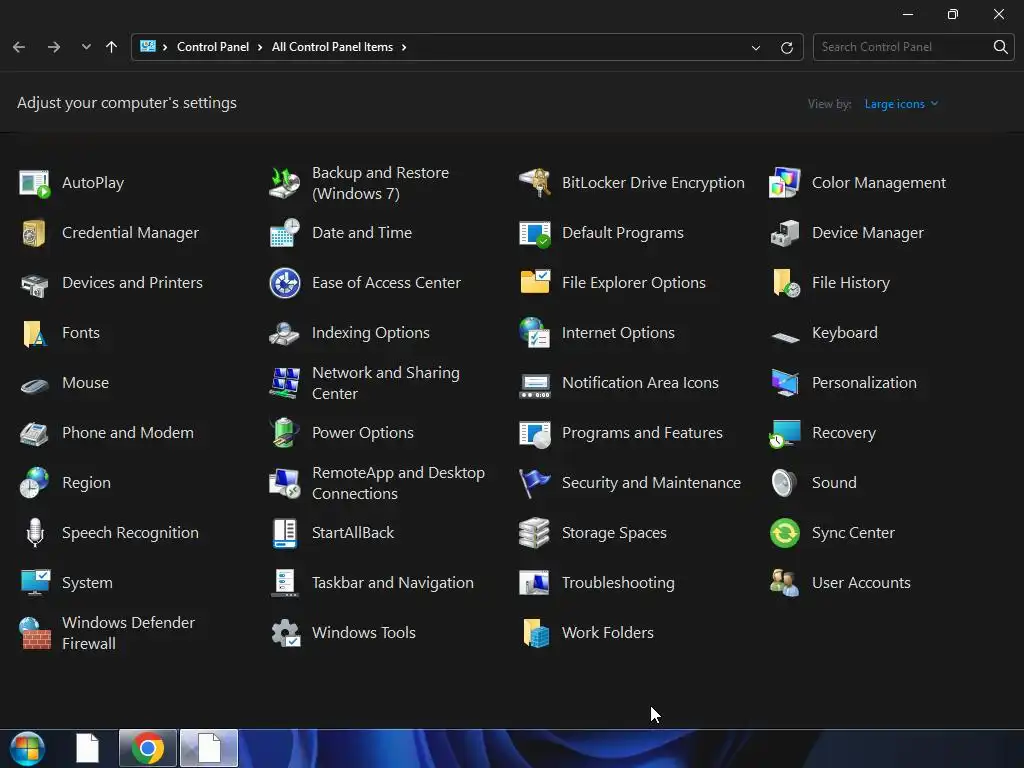Open the Color Management icon
The image size is (1024, 768).
tap(785, 184)
